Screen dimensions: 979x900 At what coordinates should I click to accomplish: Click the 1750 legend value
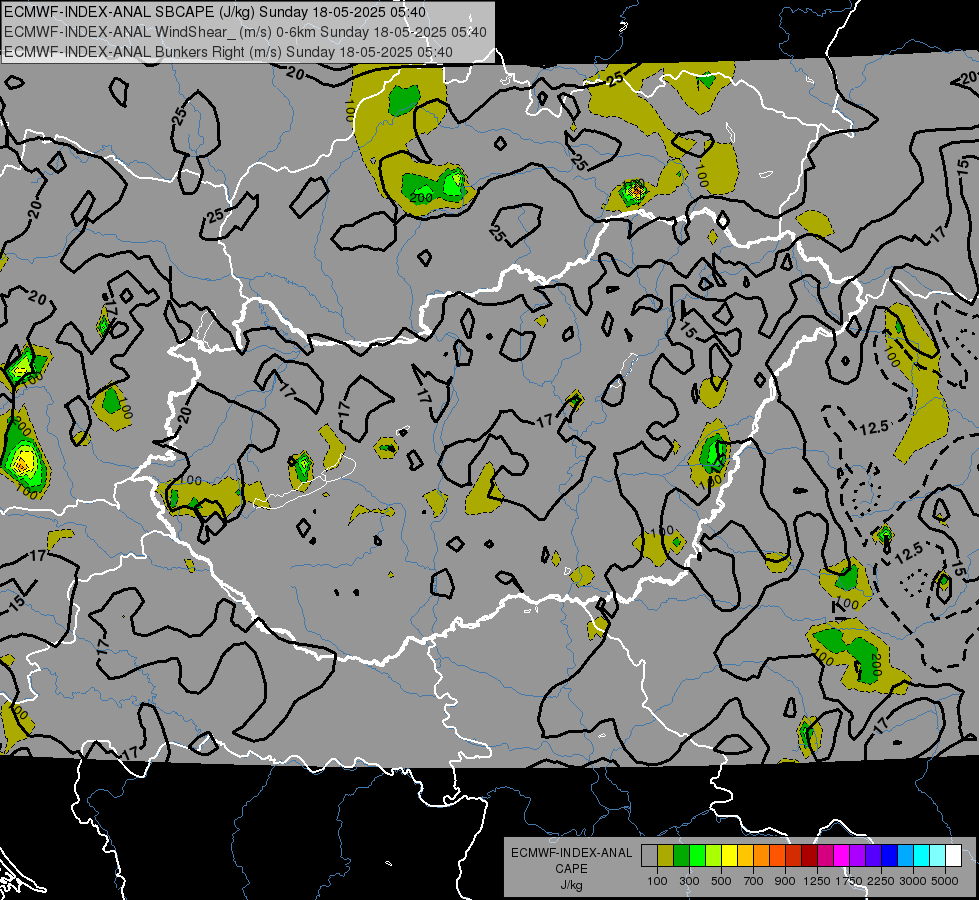[x=849, y=882]
